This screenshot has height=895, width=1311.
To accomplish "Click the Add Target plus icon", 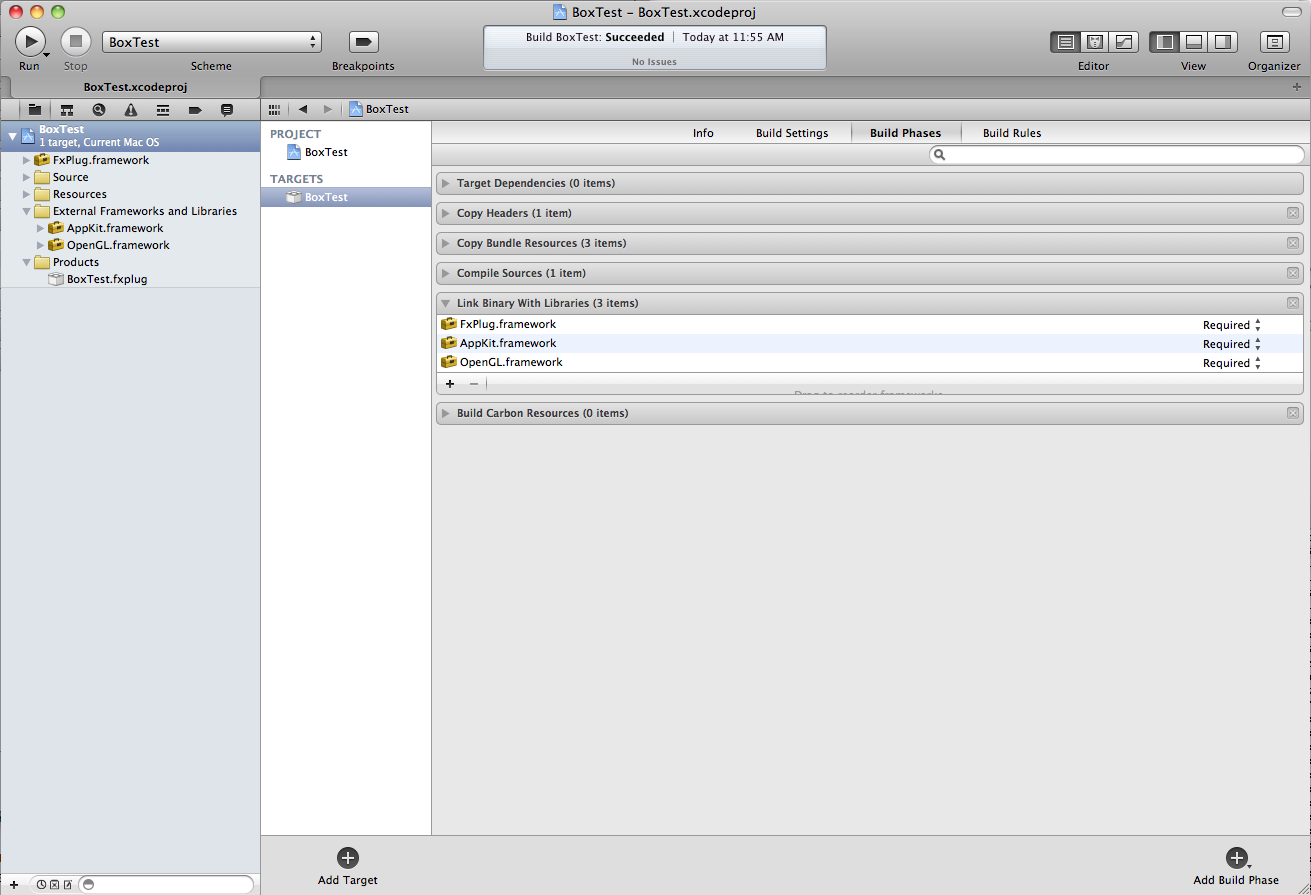I will [x=347, y=857].
